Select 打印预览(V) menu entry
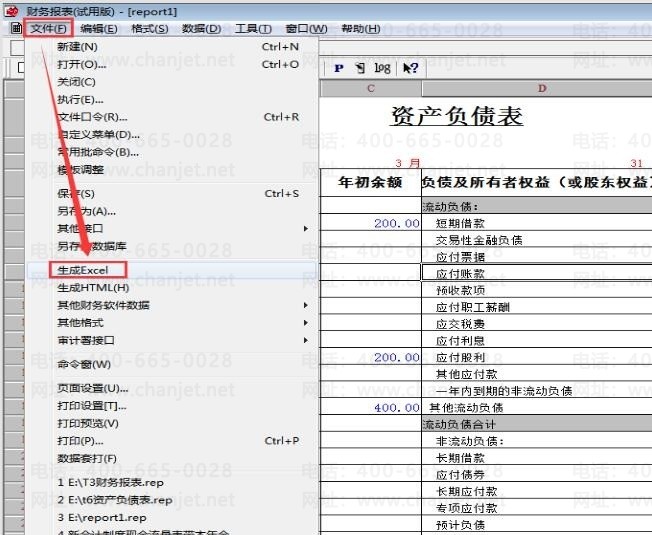Viewport: 652px width, 535px height. click(172, 423)
